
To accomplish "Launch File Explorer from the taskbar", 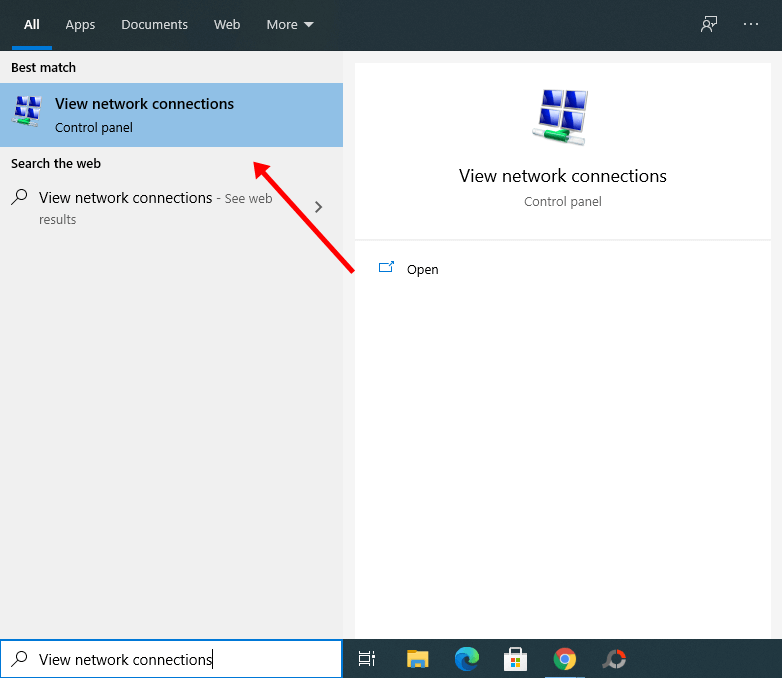I will coord(417,659).
